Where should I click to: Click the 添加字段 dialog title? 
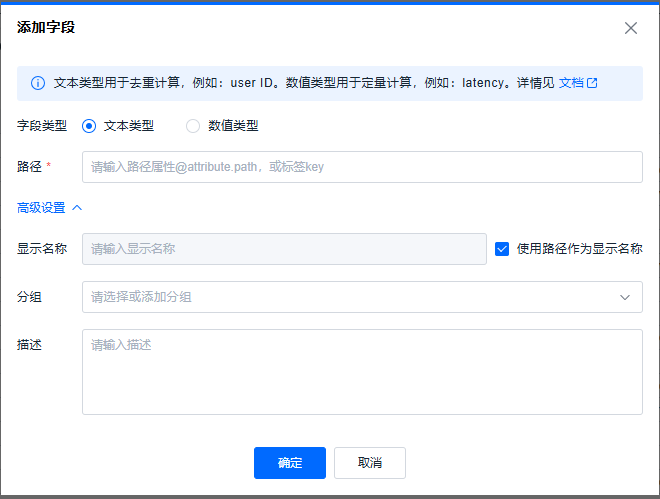click(46, 28)
